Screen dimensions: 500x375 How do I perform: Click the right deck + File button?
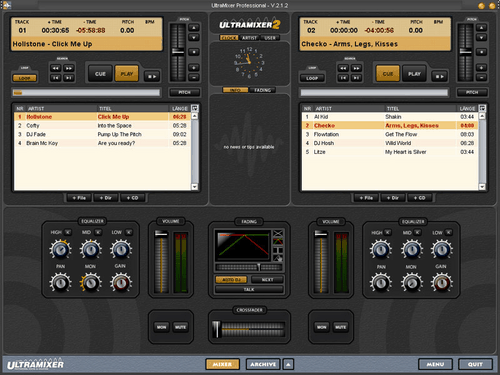pyautogui.click(x=366, y=198)
